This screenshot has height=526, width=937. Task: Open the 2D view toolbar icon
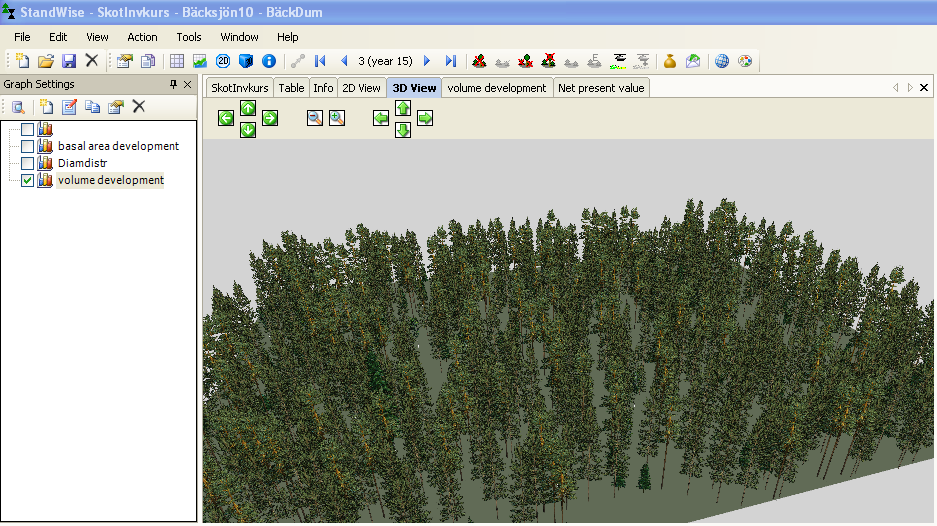coord(223,61)
